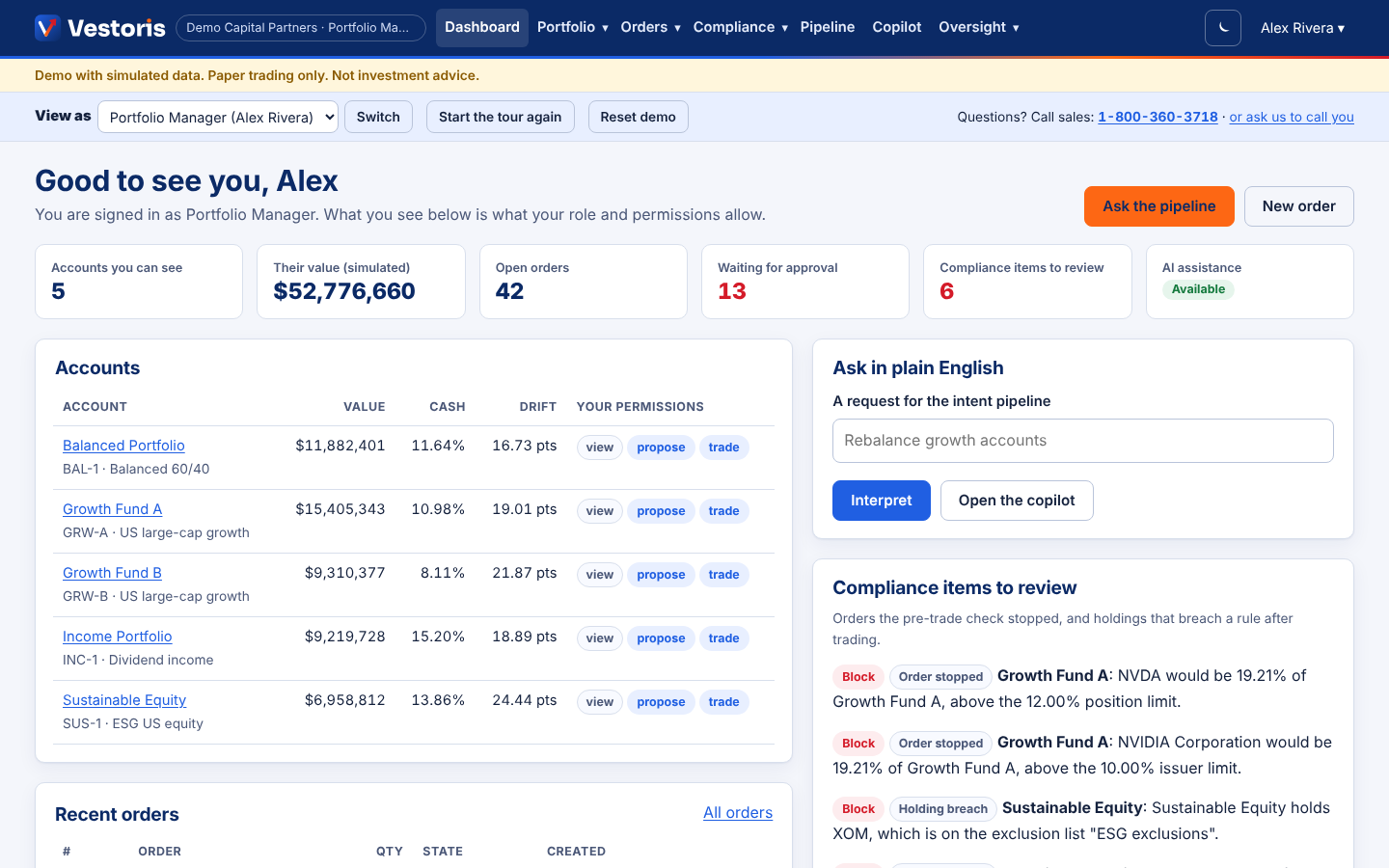This screenshot has height=868, width=1389.
Task: Click the Interpret button
Action: point(882,501)
